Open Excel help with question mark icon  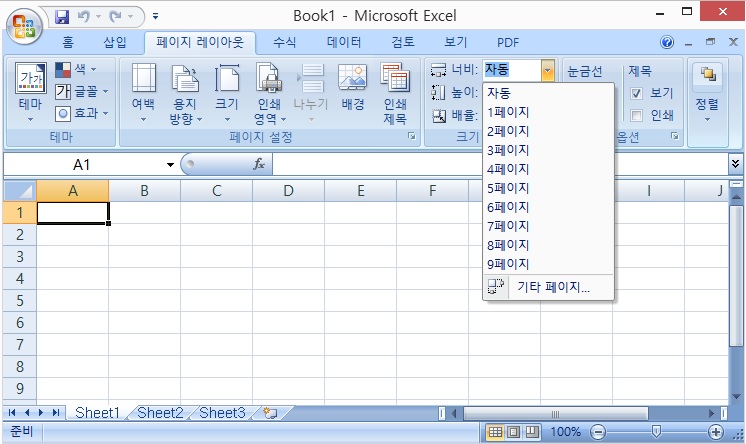click(667, 42)
